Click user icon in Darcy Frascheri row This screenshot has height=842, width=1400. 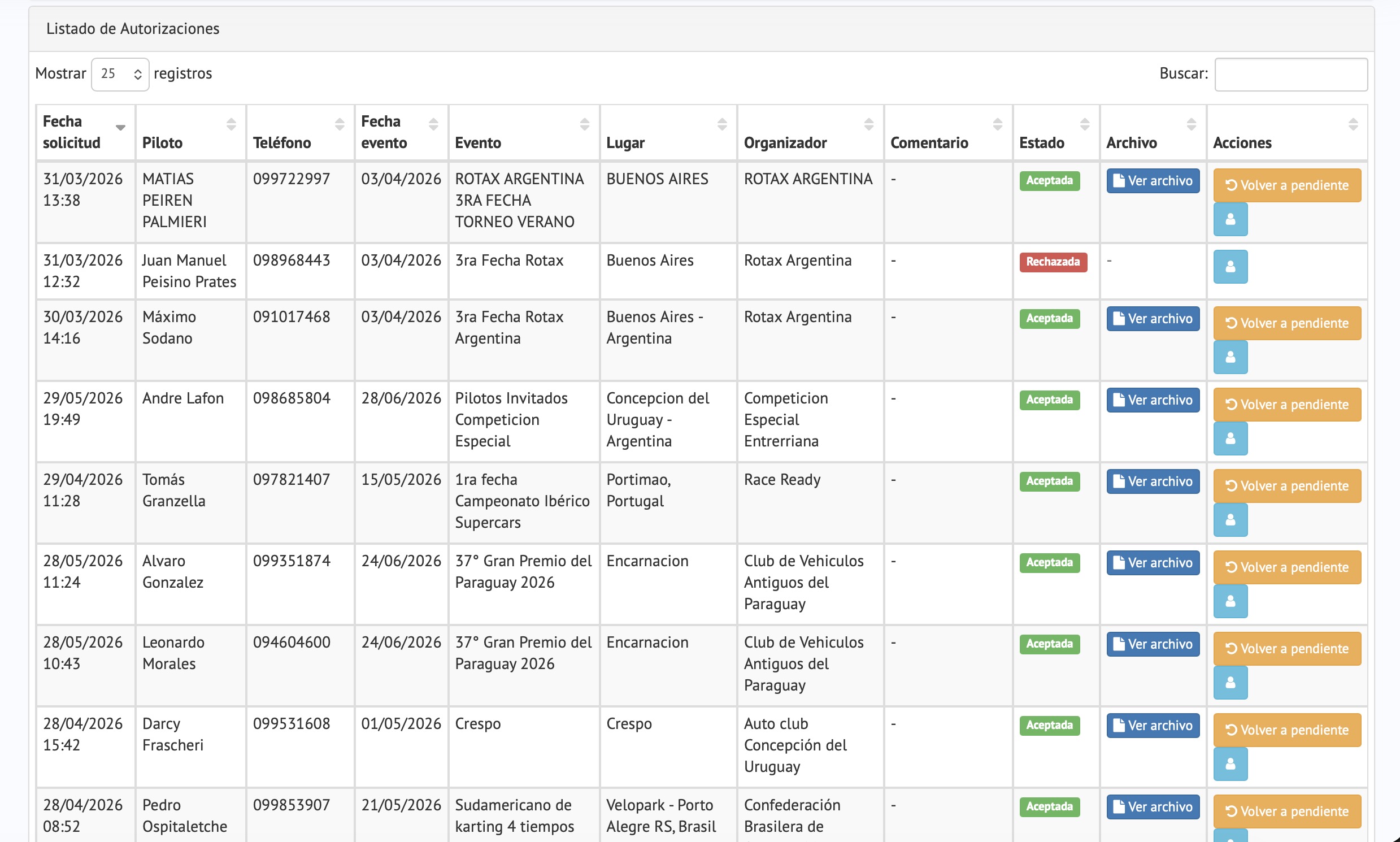click(x=1230, y=763)
